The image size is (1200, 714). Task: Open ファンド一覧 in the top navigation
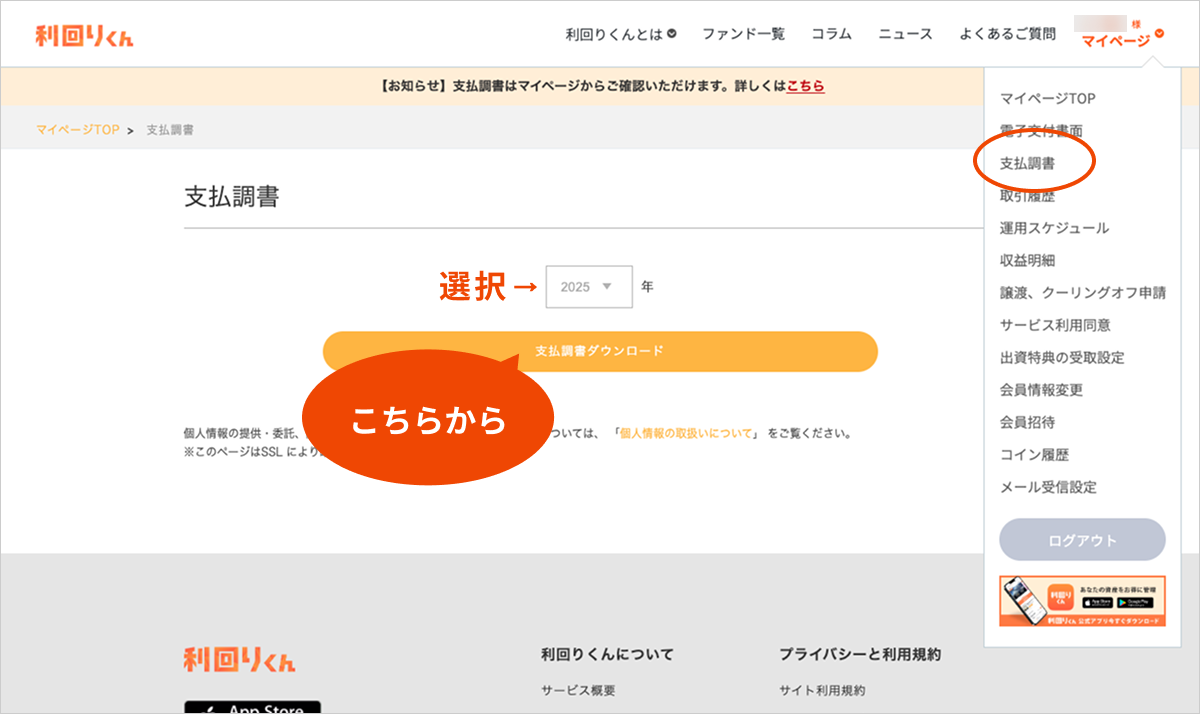743,34
